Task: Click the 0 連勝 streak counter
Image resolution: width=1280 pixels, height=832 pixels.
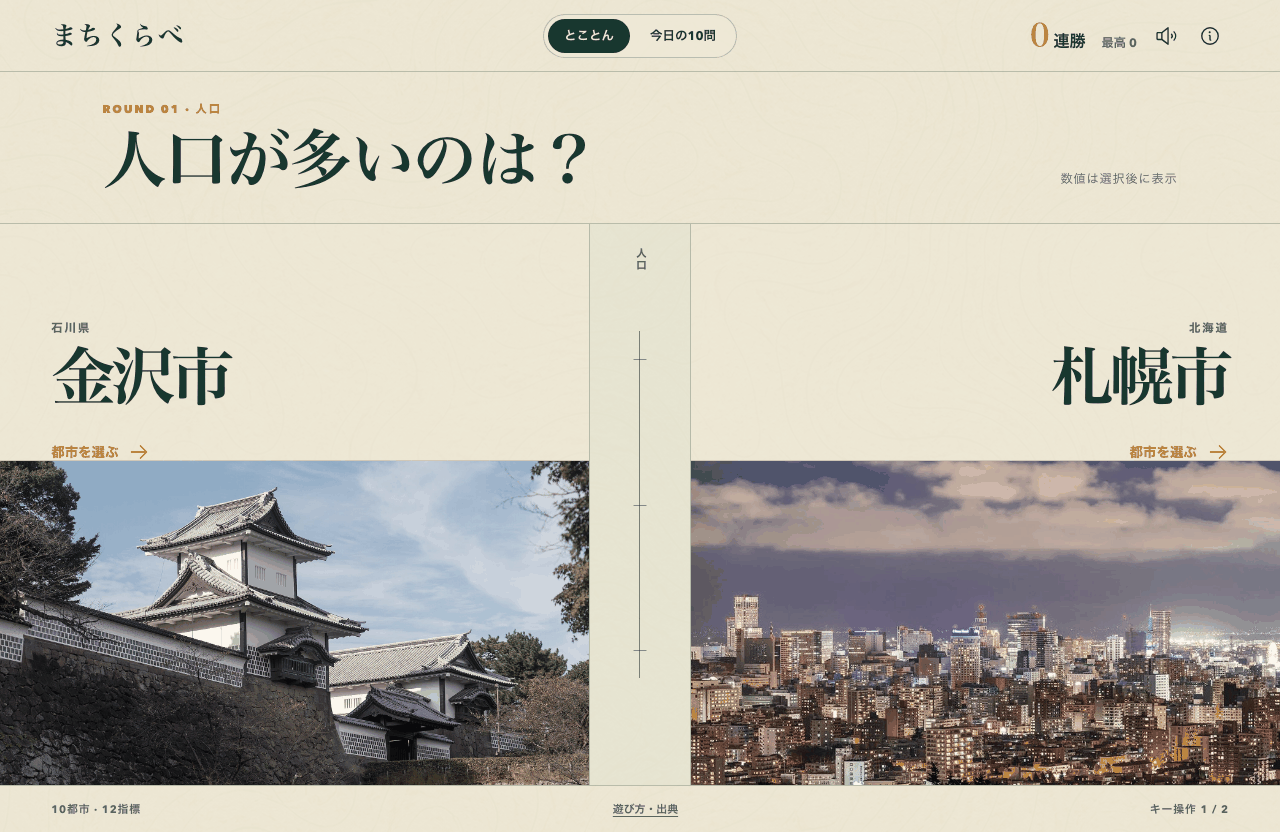Action: 1058,37
